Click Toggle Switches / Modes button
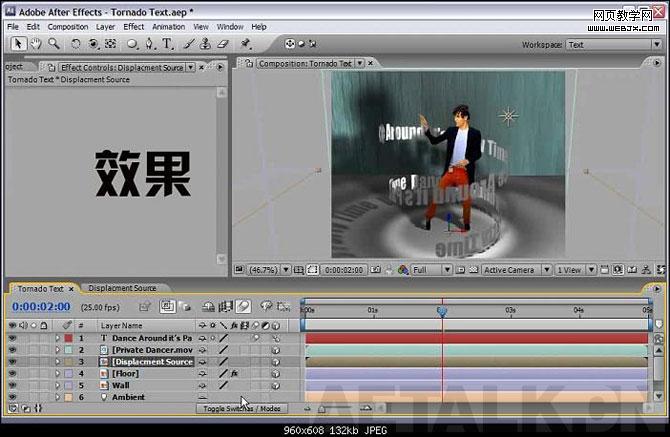This screenshot has height=437, width=670. (x=242, y=409)
